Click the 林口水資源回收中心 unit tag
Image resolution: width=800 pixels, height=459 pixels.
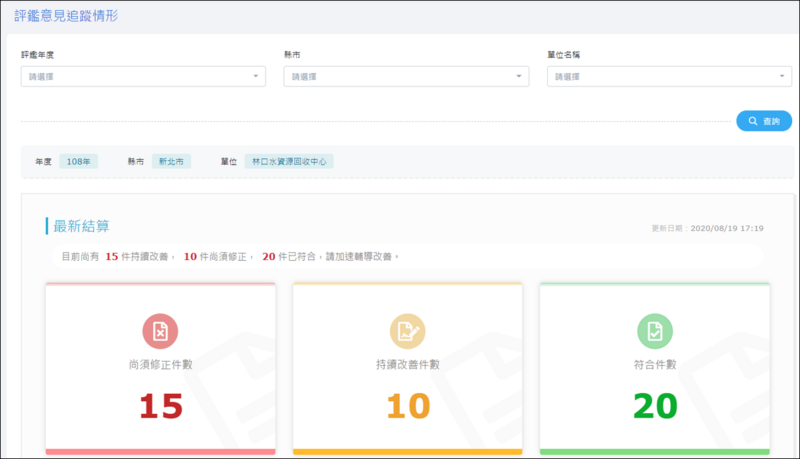(x=290, y=161)
